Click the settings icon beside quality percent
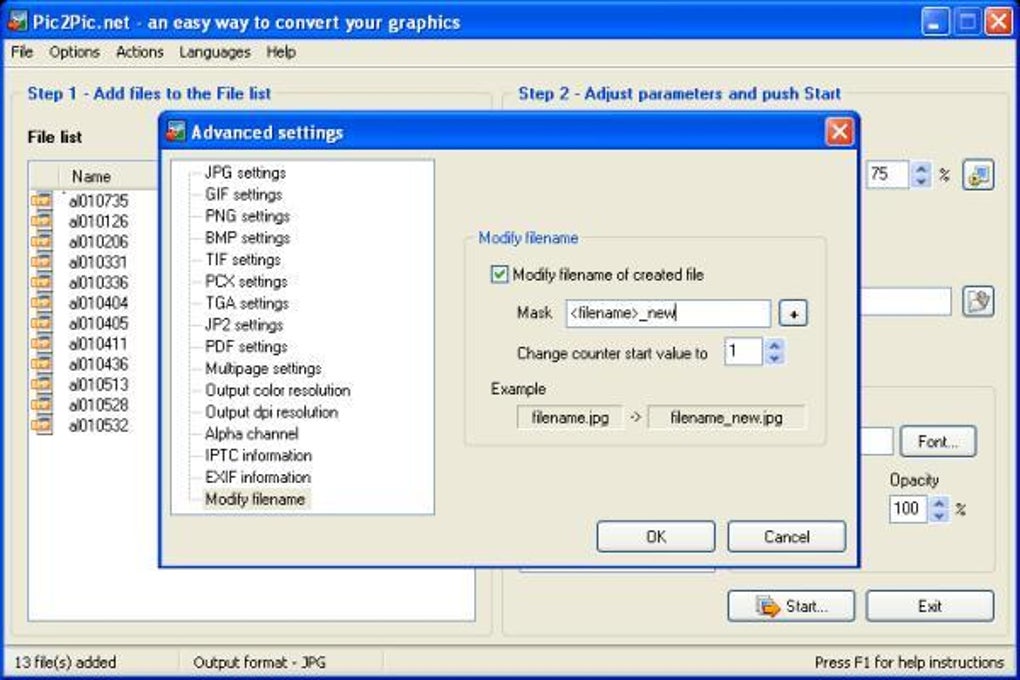 (978, 174)
